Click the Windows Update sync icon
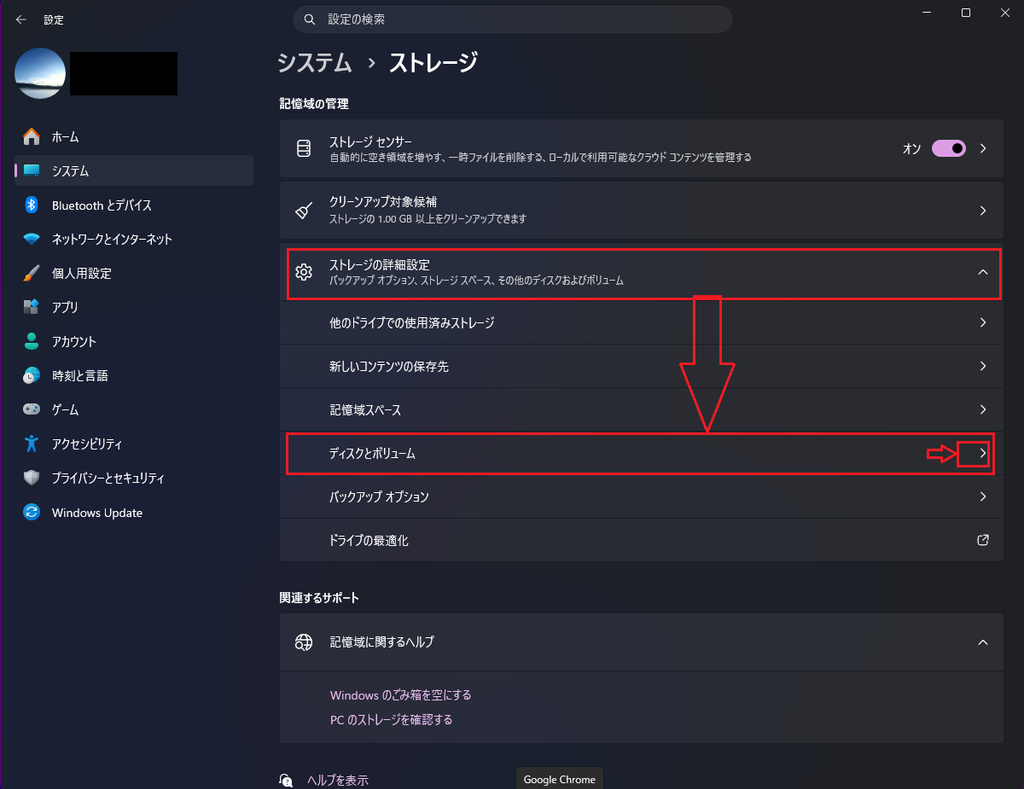Viewport: 1024px width, 789px height. (x=31, y=512)
